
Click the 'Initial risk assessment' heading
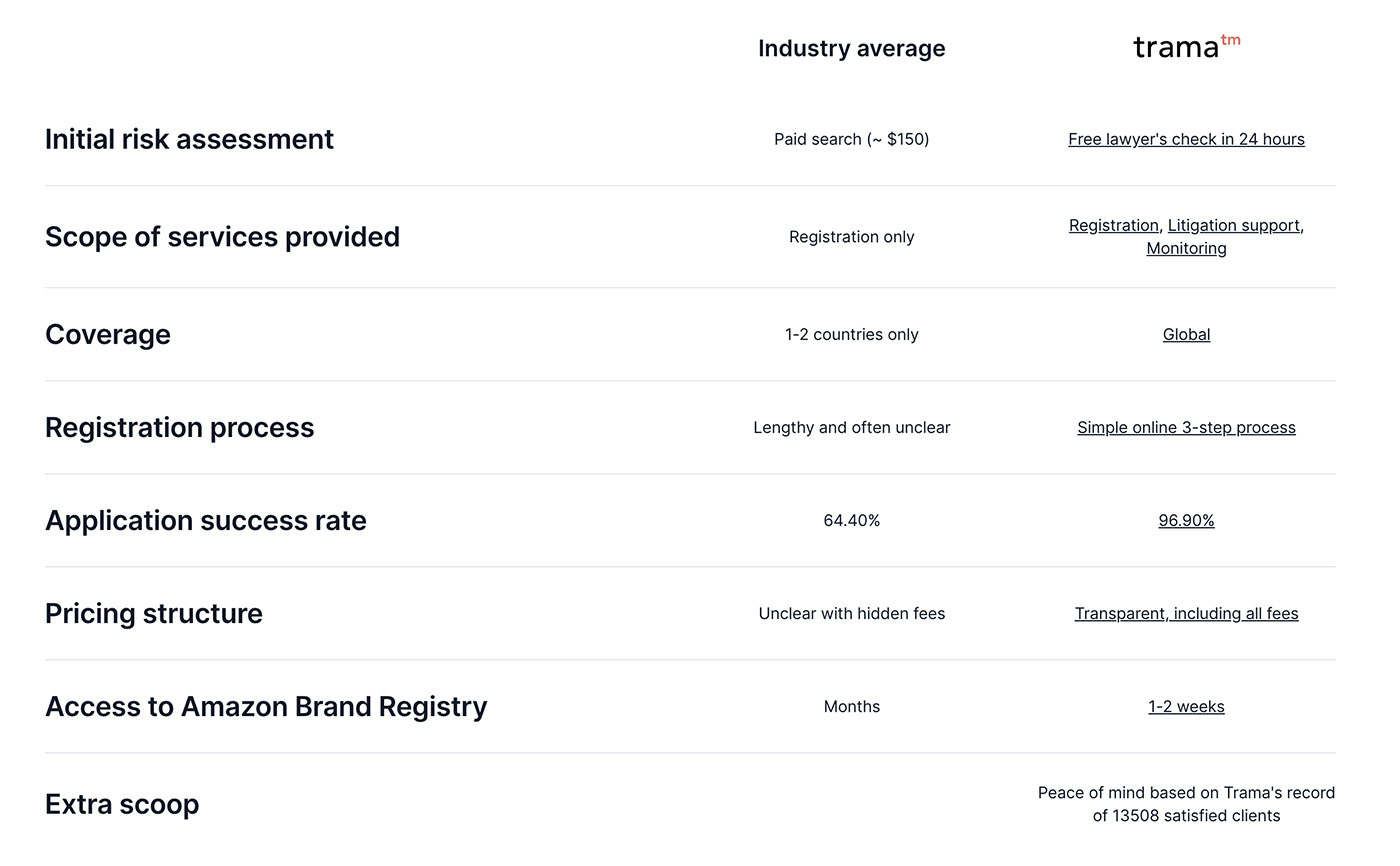[x=189, y=139]
